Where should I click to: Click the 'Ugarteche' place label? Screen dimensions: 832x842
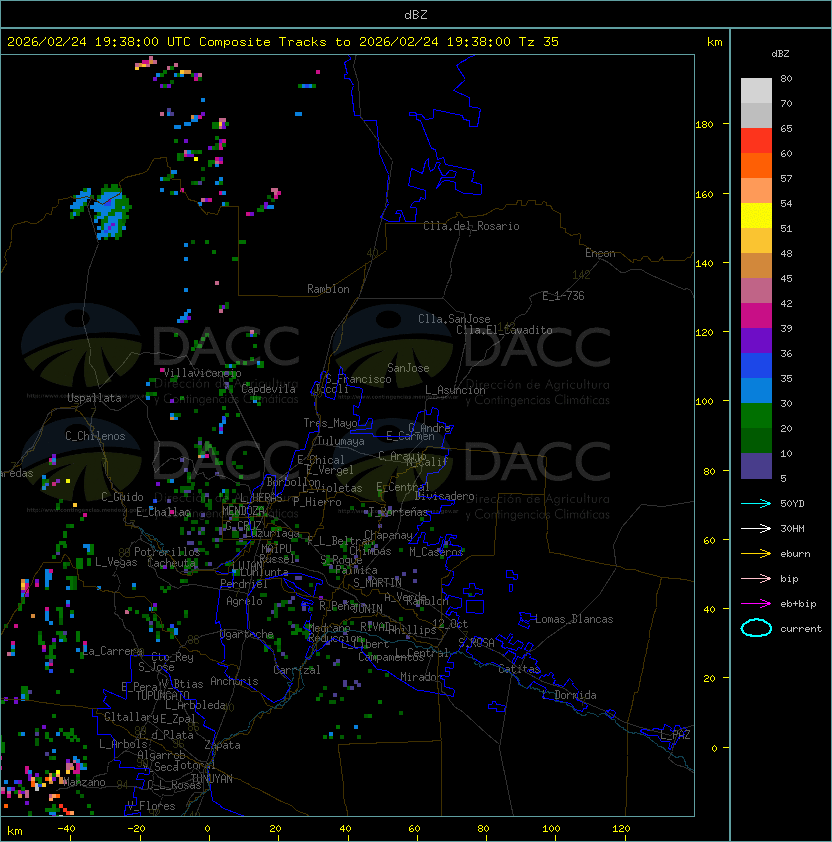point(247,634)
